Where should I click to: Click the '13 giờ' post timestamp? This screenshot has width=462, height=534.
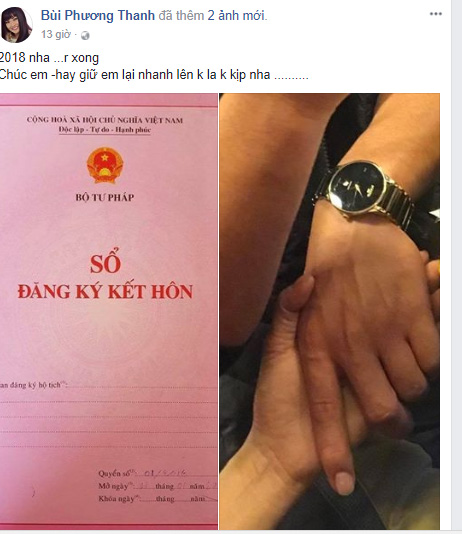point(56,34)
